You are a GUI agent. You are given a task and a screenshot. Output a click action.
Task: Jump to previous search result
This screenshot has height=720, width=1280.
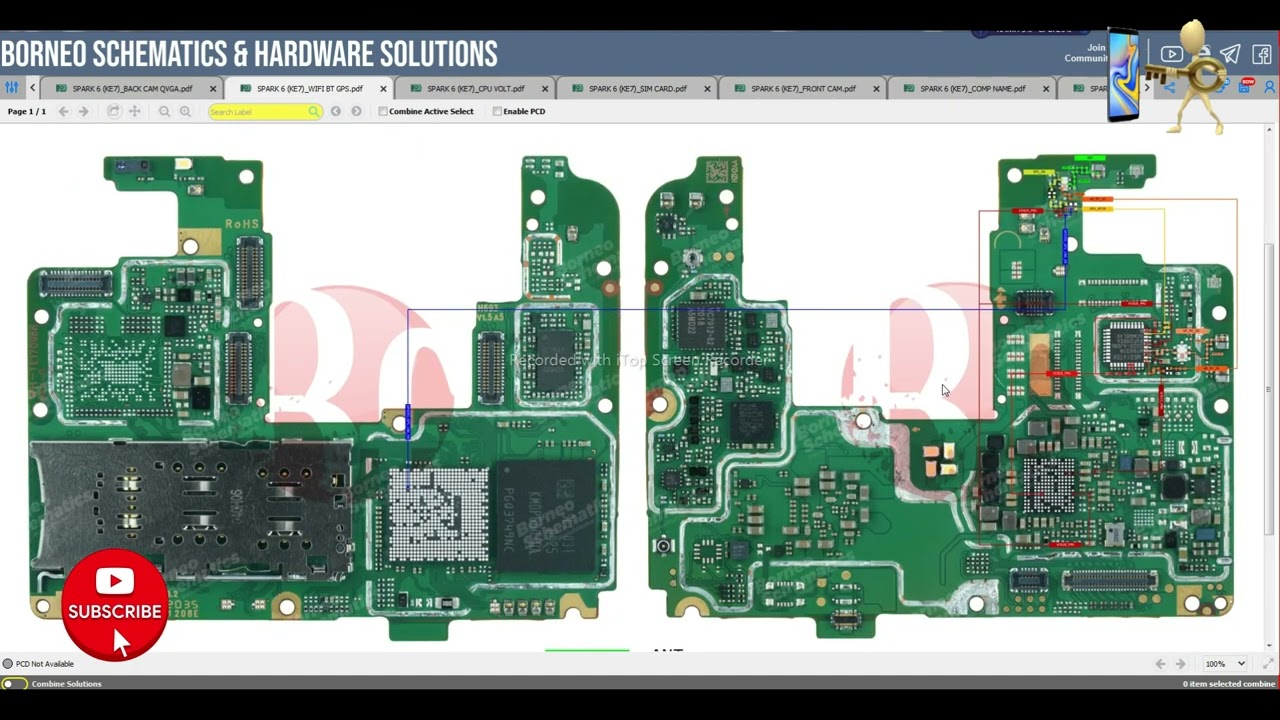point(336,111)
